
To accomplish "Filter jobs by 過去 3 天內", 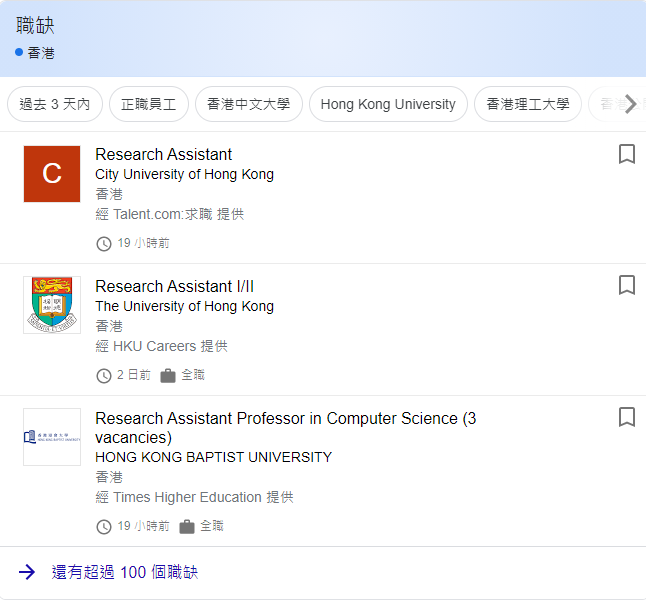I will click(55, 104).
